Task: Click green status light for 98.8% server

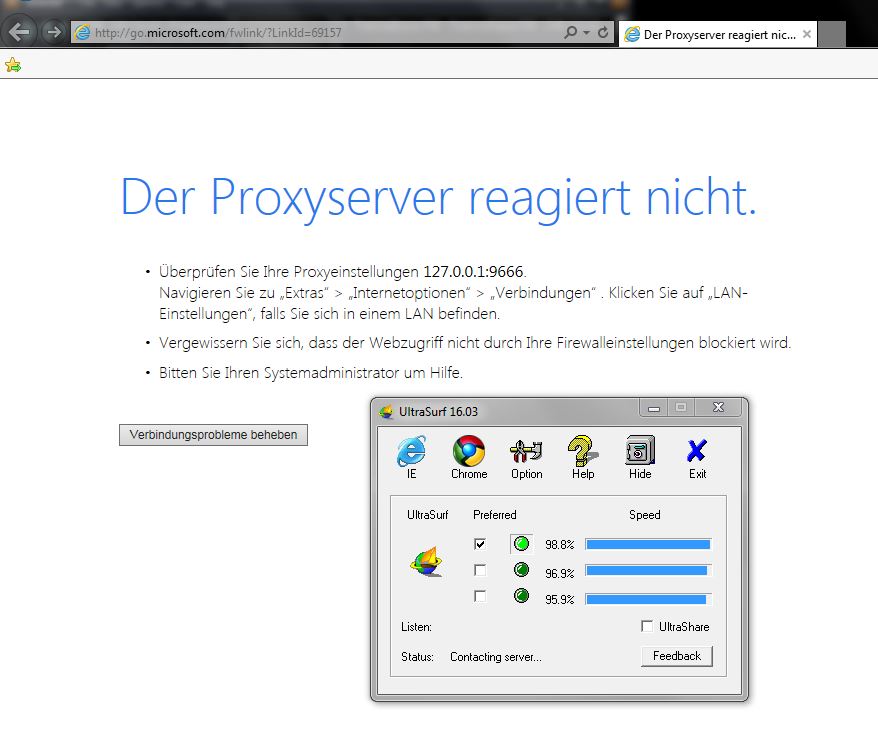Action: point(521,543)
